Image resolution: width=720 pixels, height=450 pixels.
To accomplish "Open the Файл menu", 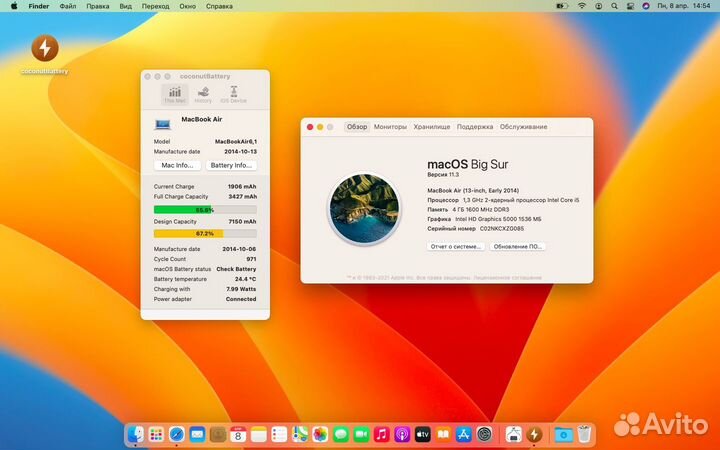I will point(68,6).
